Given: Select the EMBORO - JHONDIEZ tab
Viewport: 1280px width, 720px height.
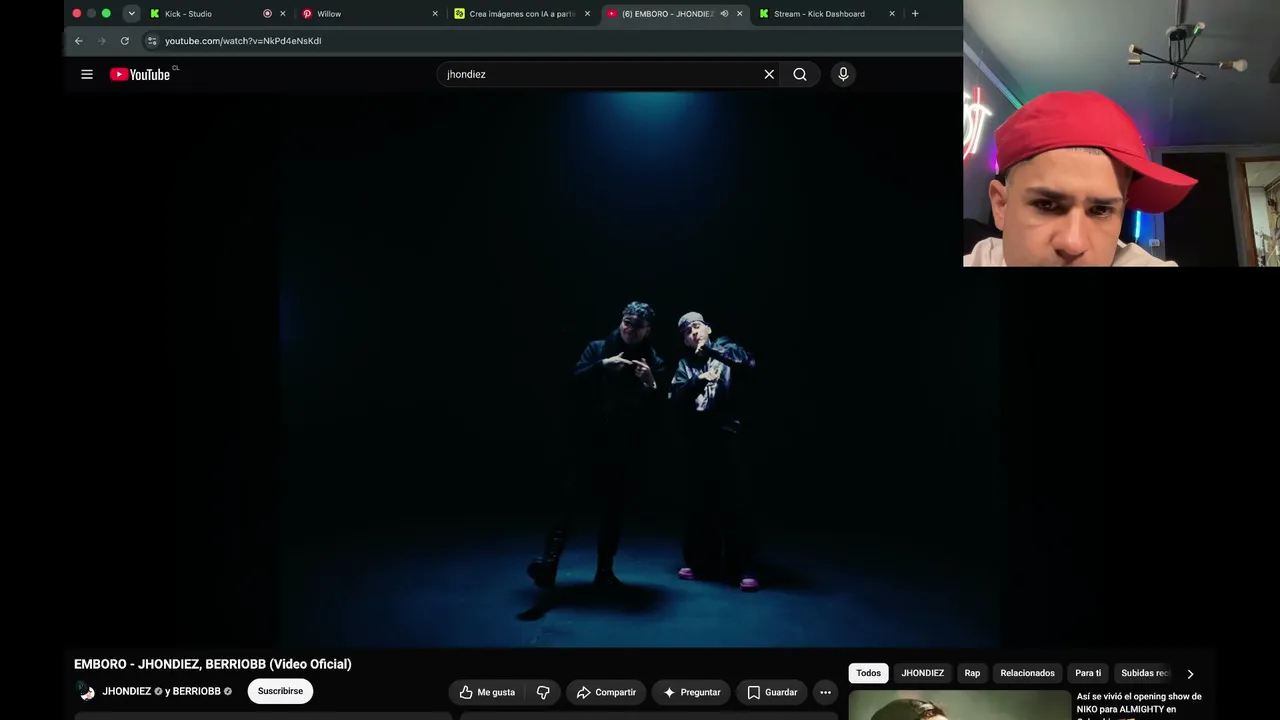Looking at the screenshot, I should (x=674, y=14).
